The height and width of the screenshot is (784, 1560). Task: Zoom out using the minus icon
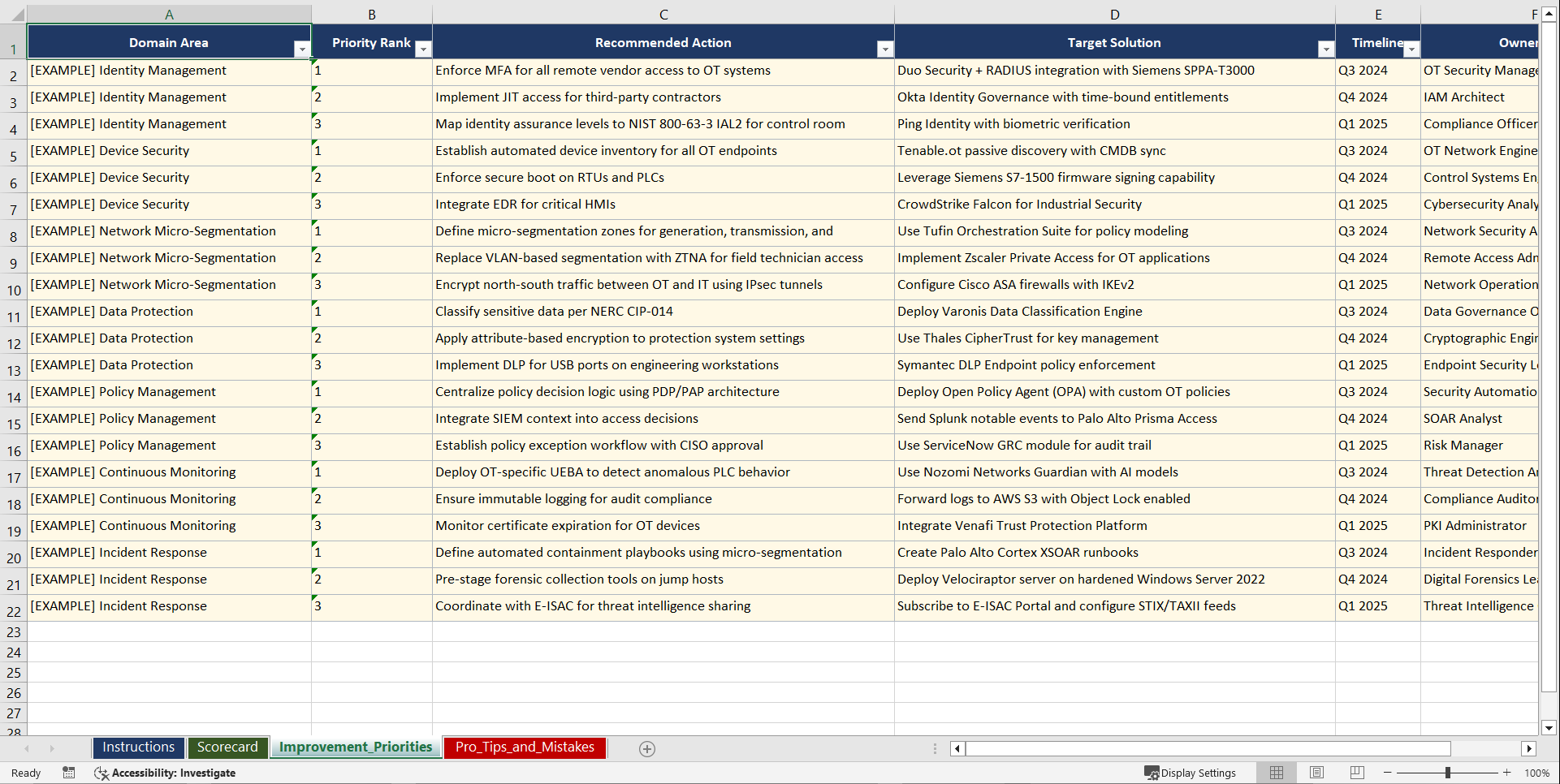coord(1388,773)
